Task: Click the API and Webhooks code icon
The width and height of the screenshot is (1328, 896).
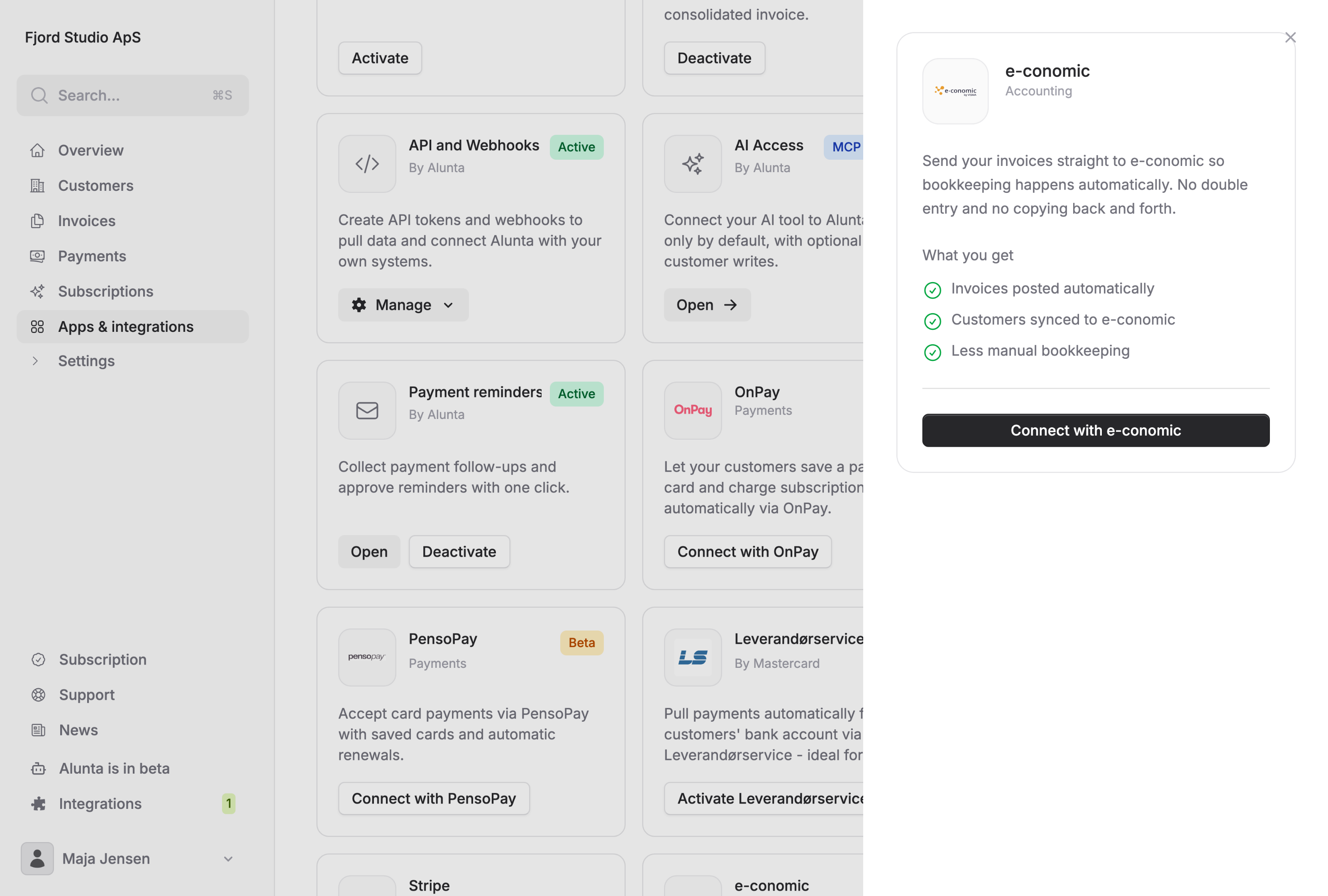Action: pos(367,164)
